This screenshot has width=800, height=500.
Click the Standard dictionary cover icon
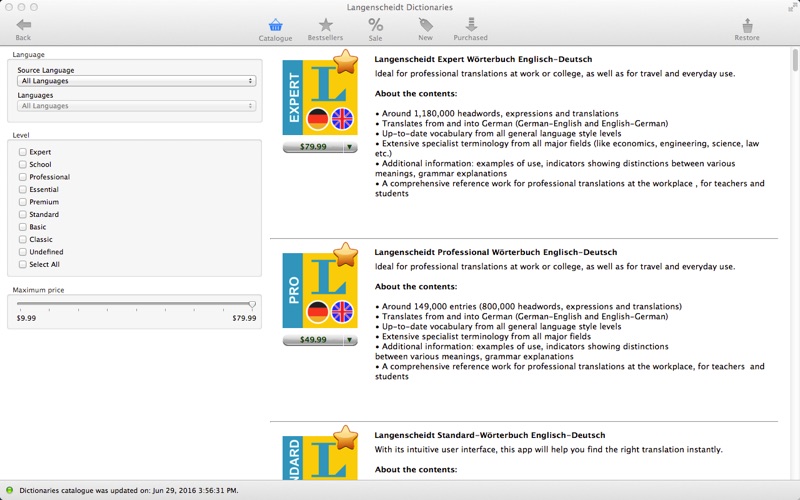[320, 458]
